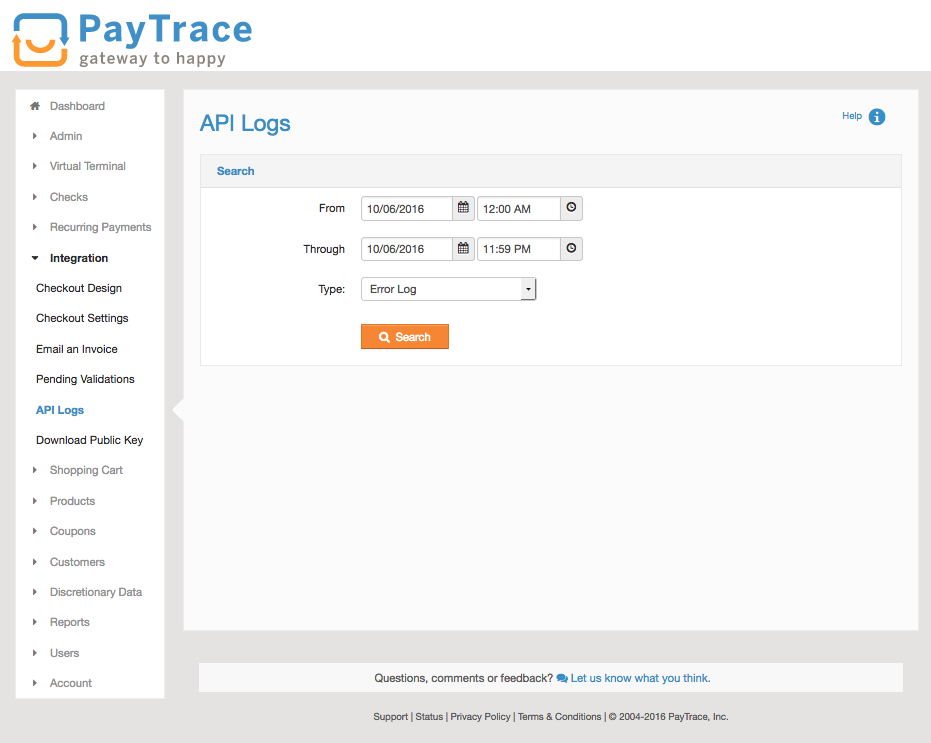Expand the Customers menu
The height and width of the screenshot is (743, 931).
point(76,561)
